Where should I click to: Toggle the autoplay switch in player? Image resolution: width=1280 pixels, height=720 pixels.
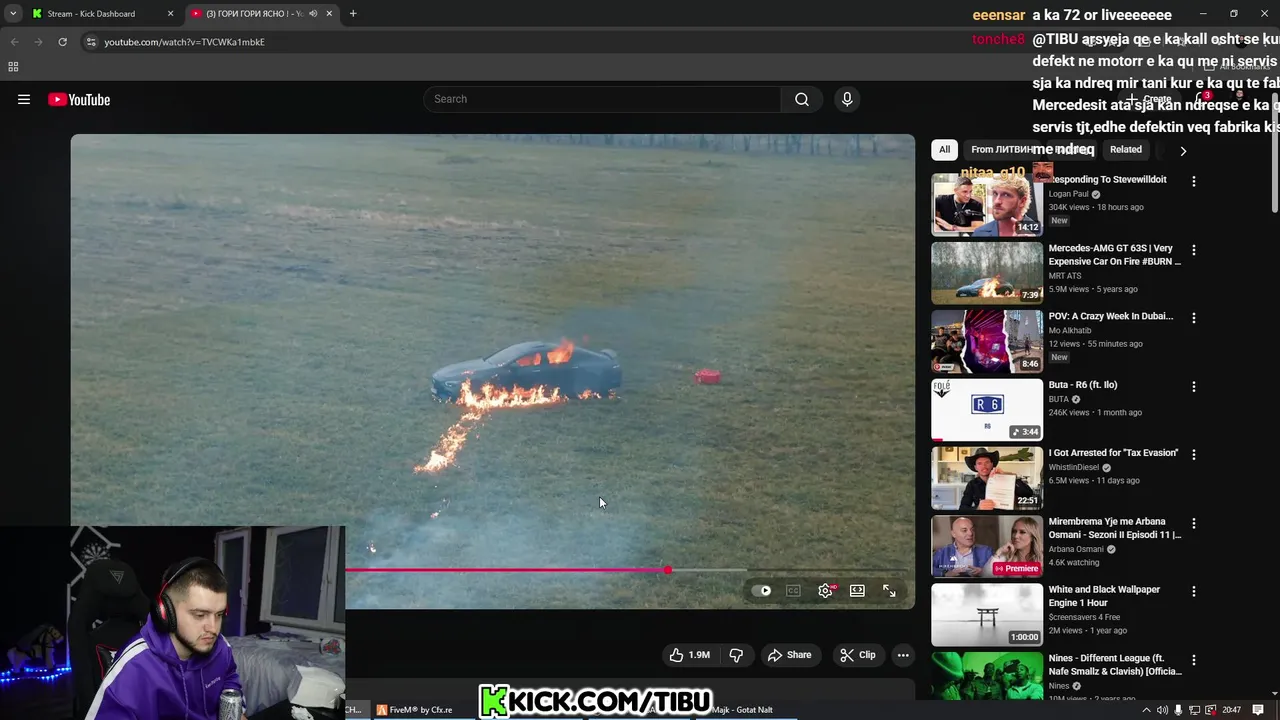point(762,591)
